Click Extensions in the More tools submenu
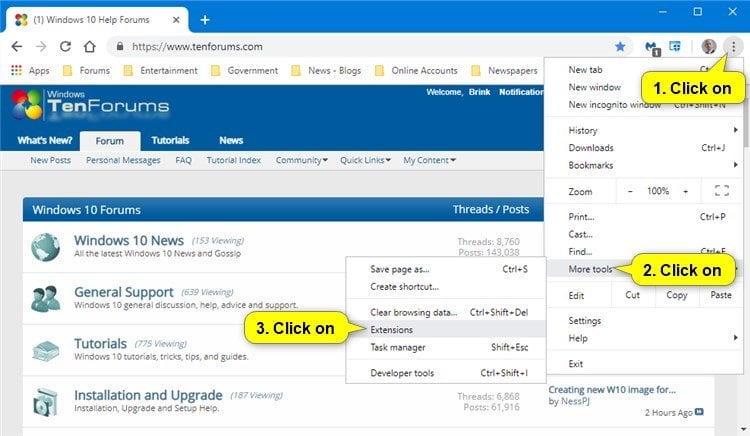Screen dimensions: 750x436 (x=446, y=329)
